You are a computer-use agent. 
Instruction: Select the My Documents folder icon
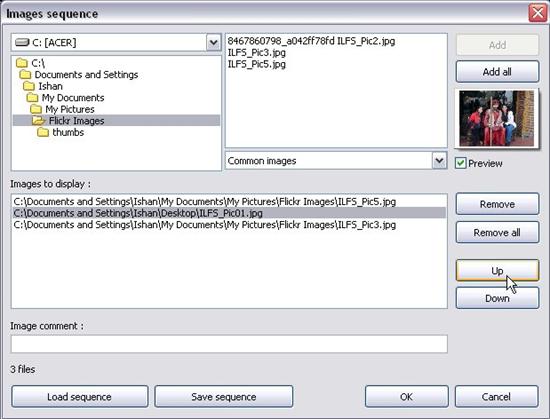point(32,98)
